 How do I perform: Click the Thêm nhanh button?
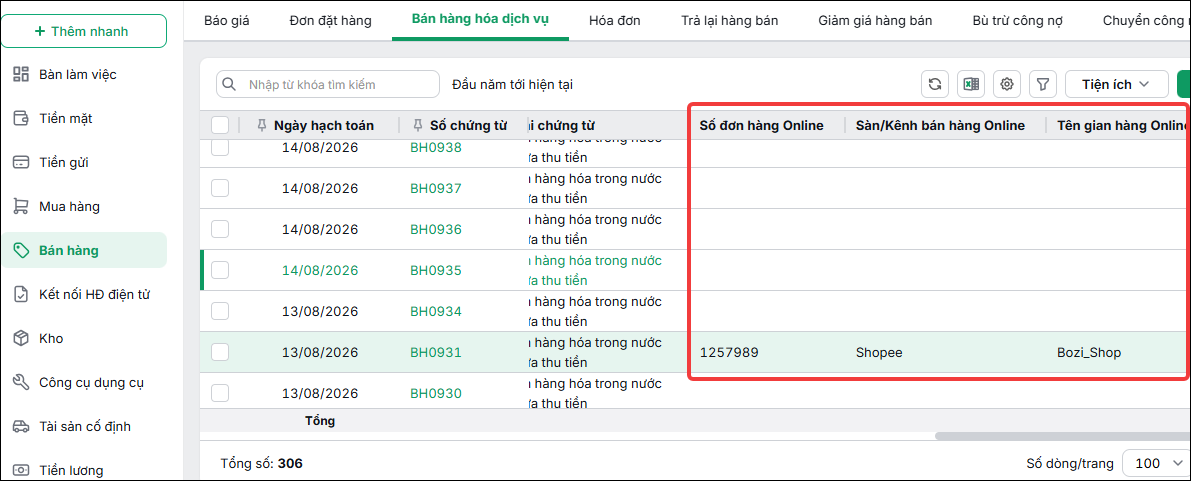(84, 31)
